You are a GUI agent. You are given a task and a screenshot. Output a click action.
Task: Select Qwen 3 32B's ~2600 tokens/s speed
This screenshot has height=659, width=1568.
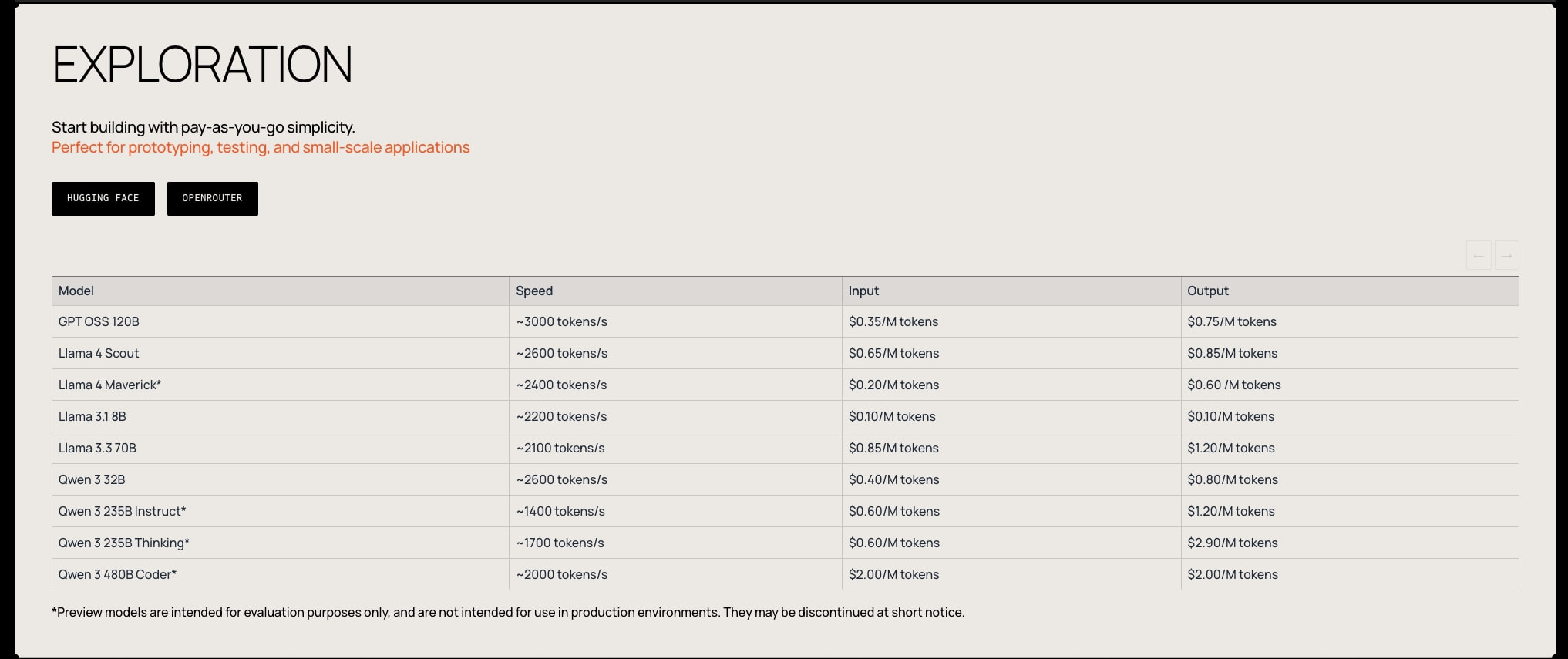click(562, 480)
